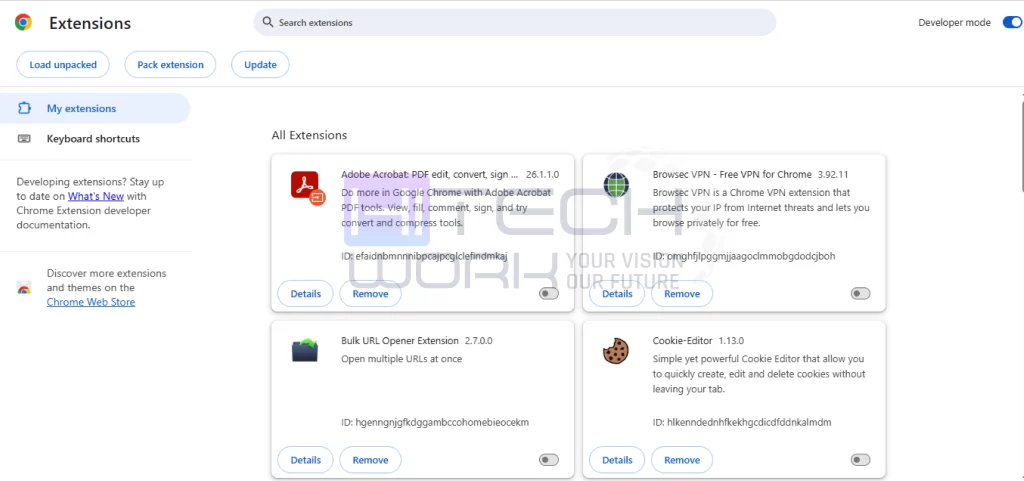Click the My extensions puzzle icon
1024x481 pixels.
coord(24,108)
